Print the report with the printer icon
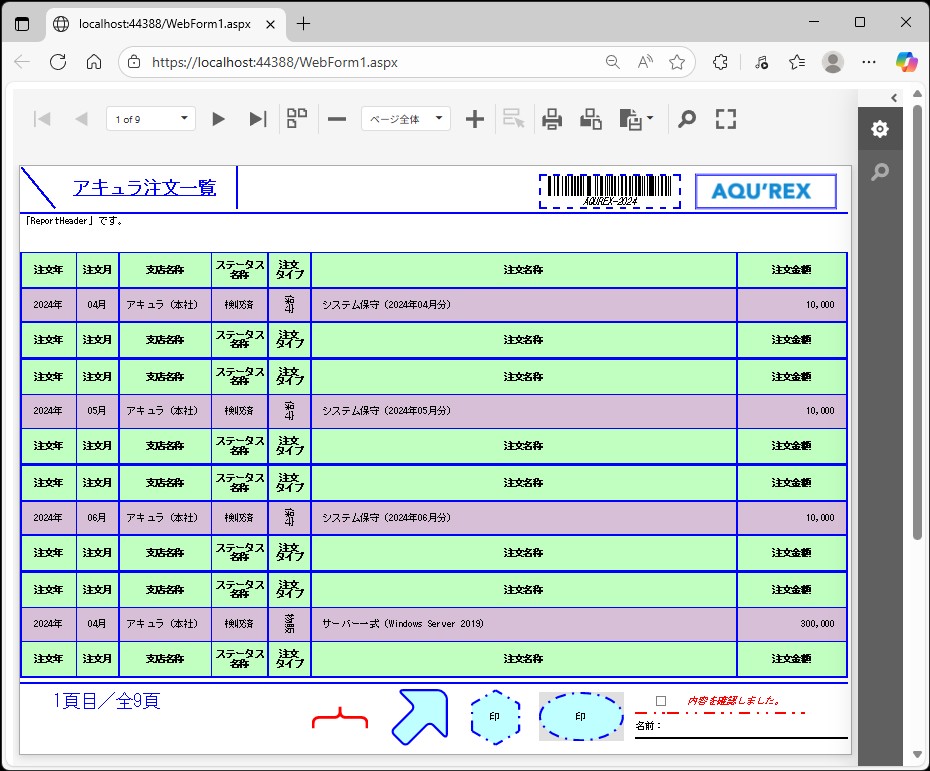The width and height of the screenshot is (930, 771). [x=552, y=120]
